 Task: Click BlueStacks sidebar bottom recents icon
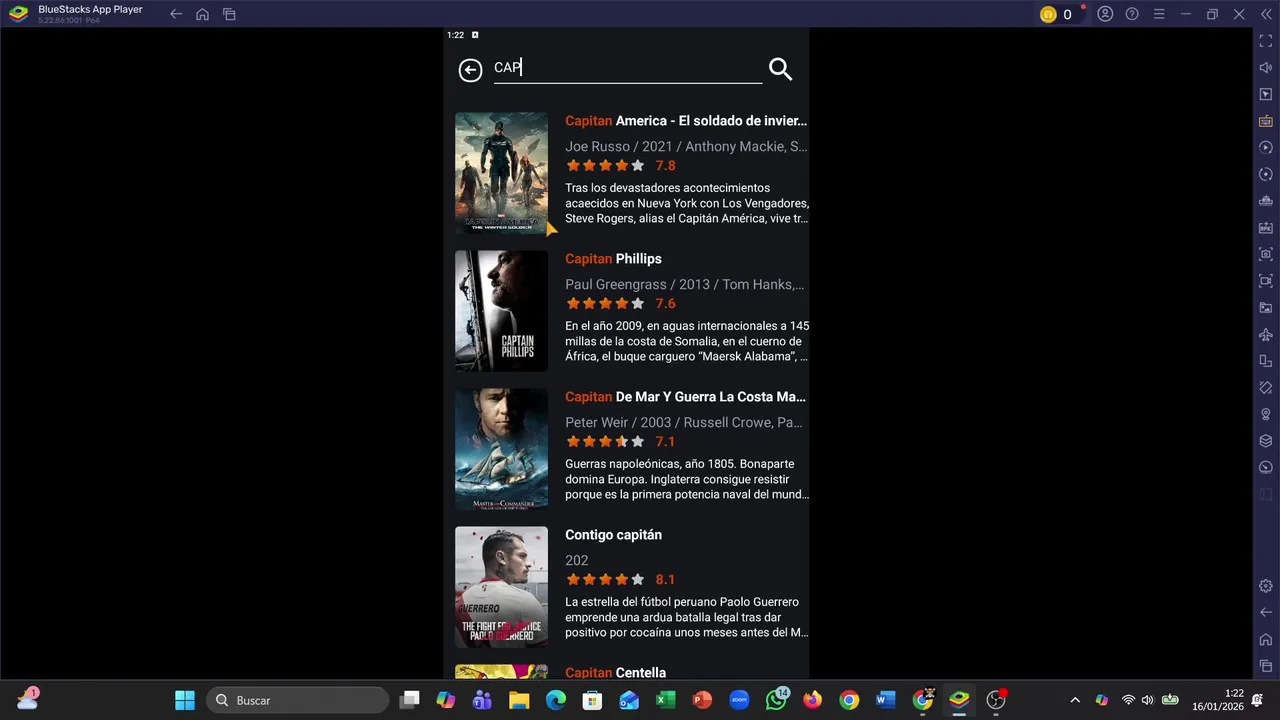click(1266, 666)
